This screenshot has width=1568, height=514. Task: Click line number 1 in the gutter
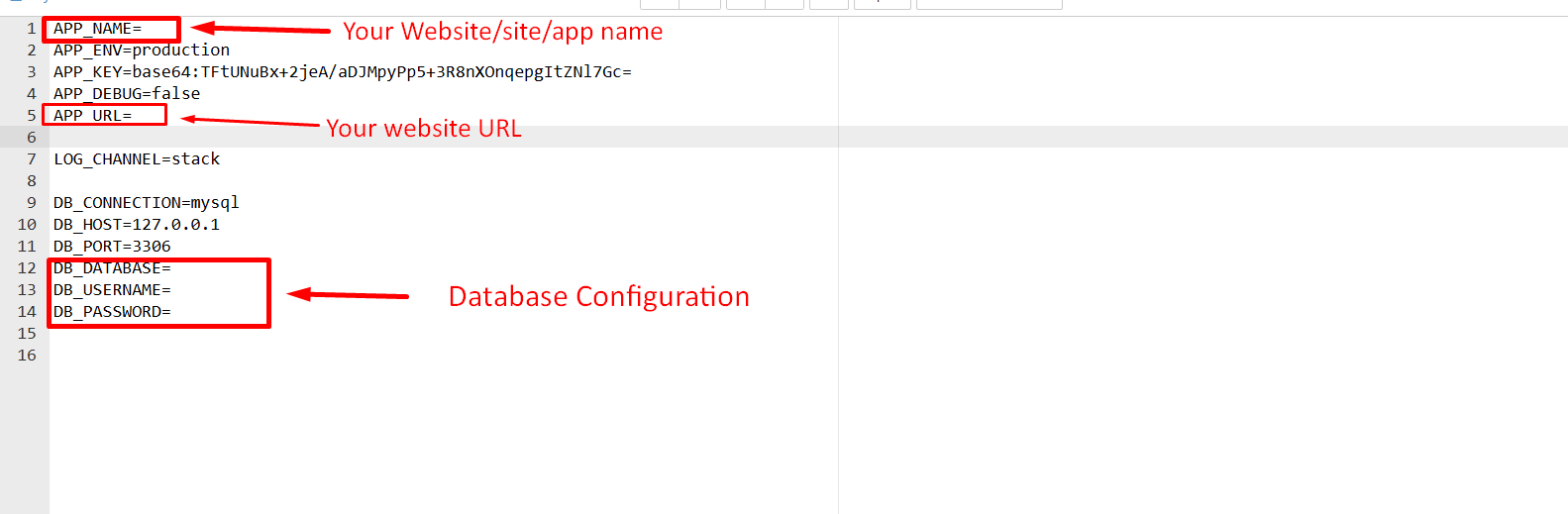coord(31,29)
